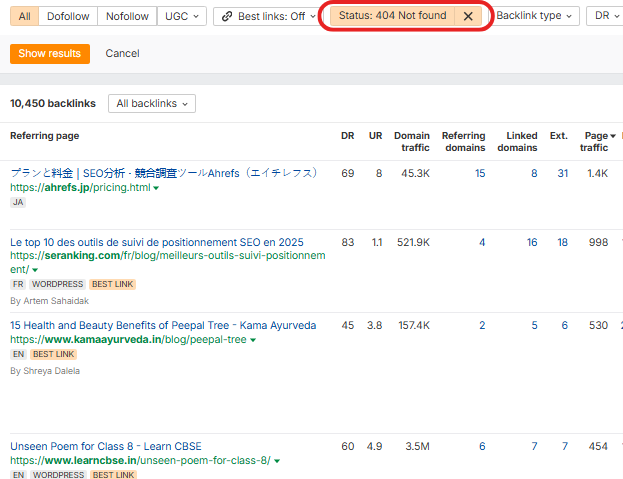Open the Best links dropdown

point(265,16)
